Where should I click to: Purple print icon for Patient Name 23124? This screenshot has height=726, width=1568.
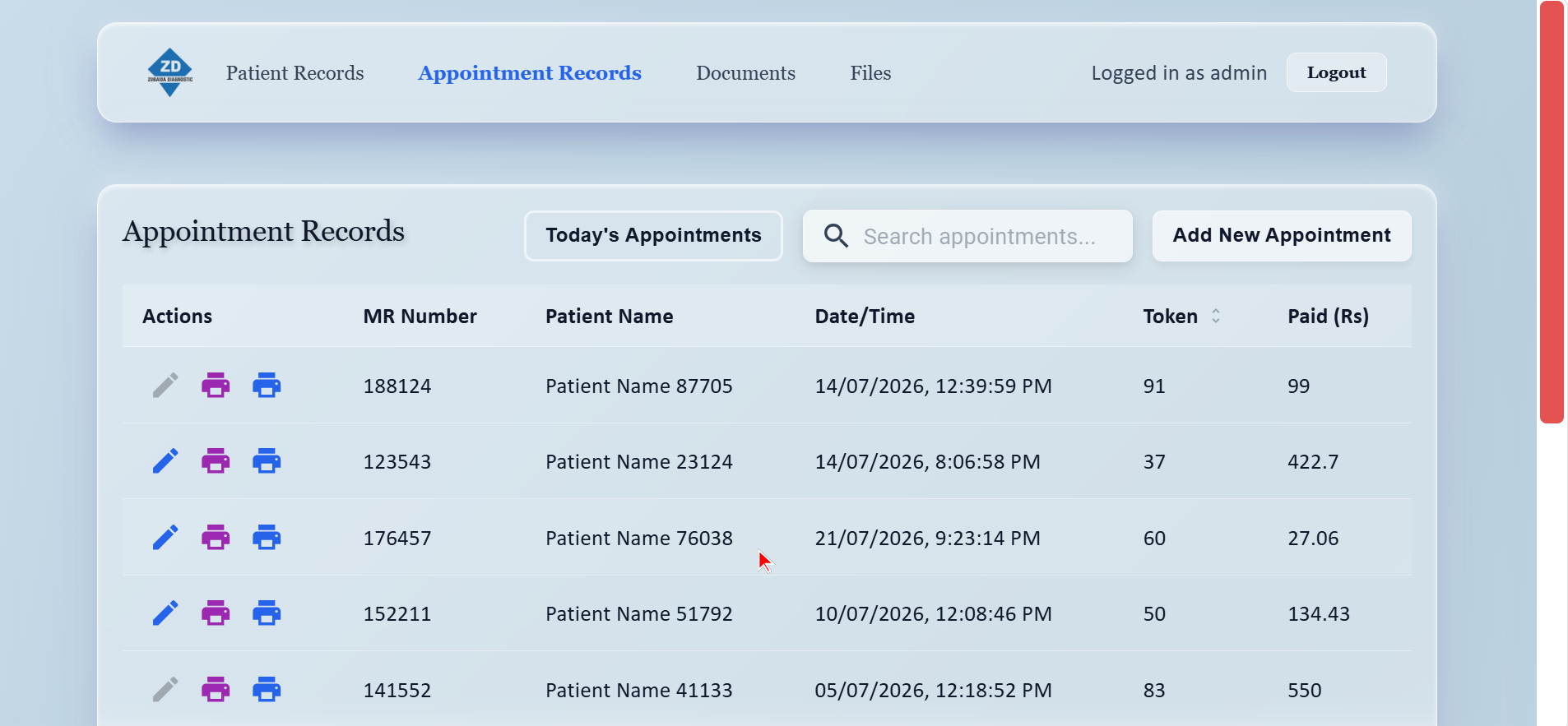[216, 461]
